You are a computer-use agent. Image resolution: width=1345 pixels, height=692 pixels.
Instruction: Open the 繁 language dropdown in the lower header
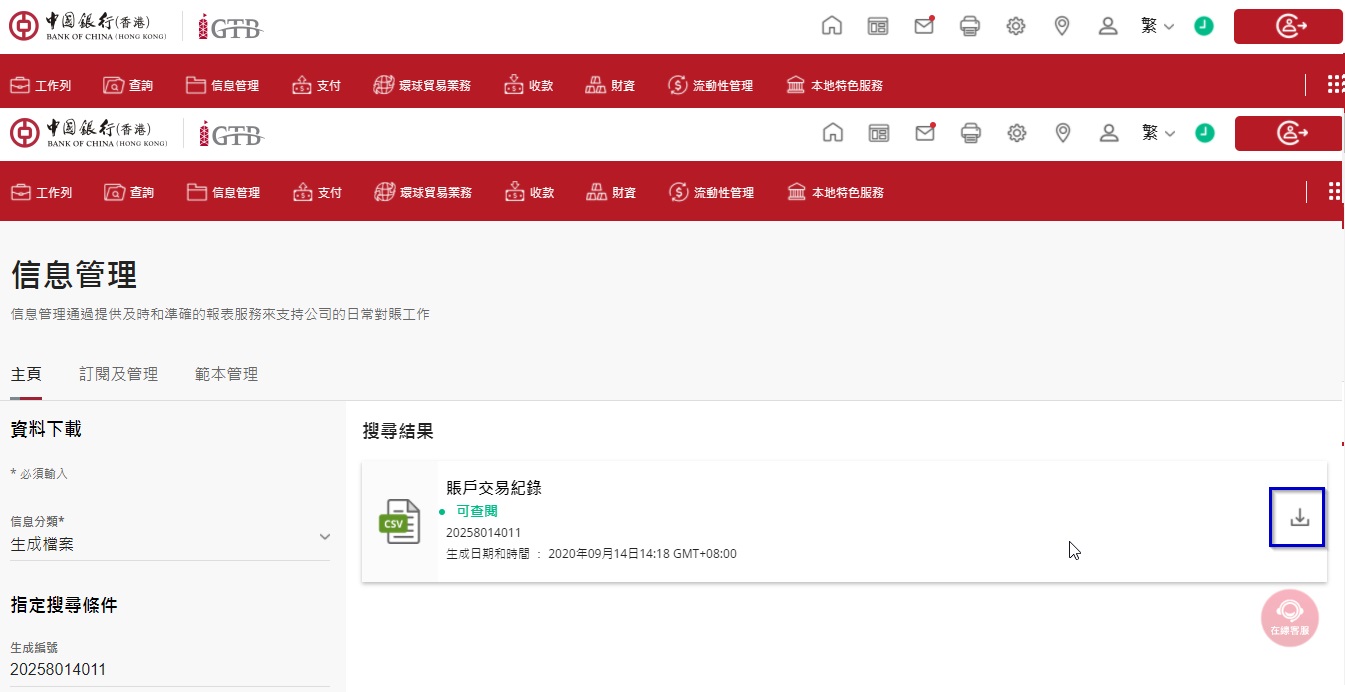(1158, 133)
